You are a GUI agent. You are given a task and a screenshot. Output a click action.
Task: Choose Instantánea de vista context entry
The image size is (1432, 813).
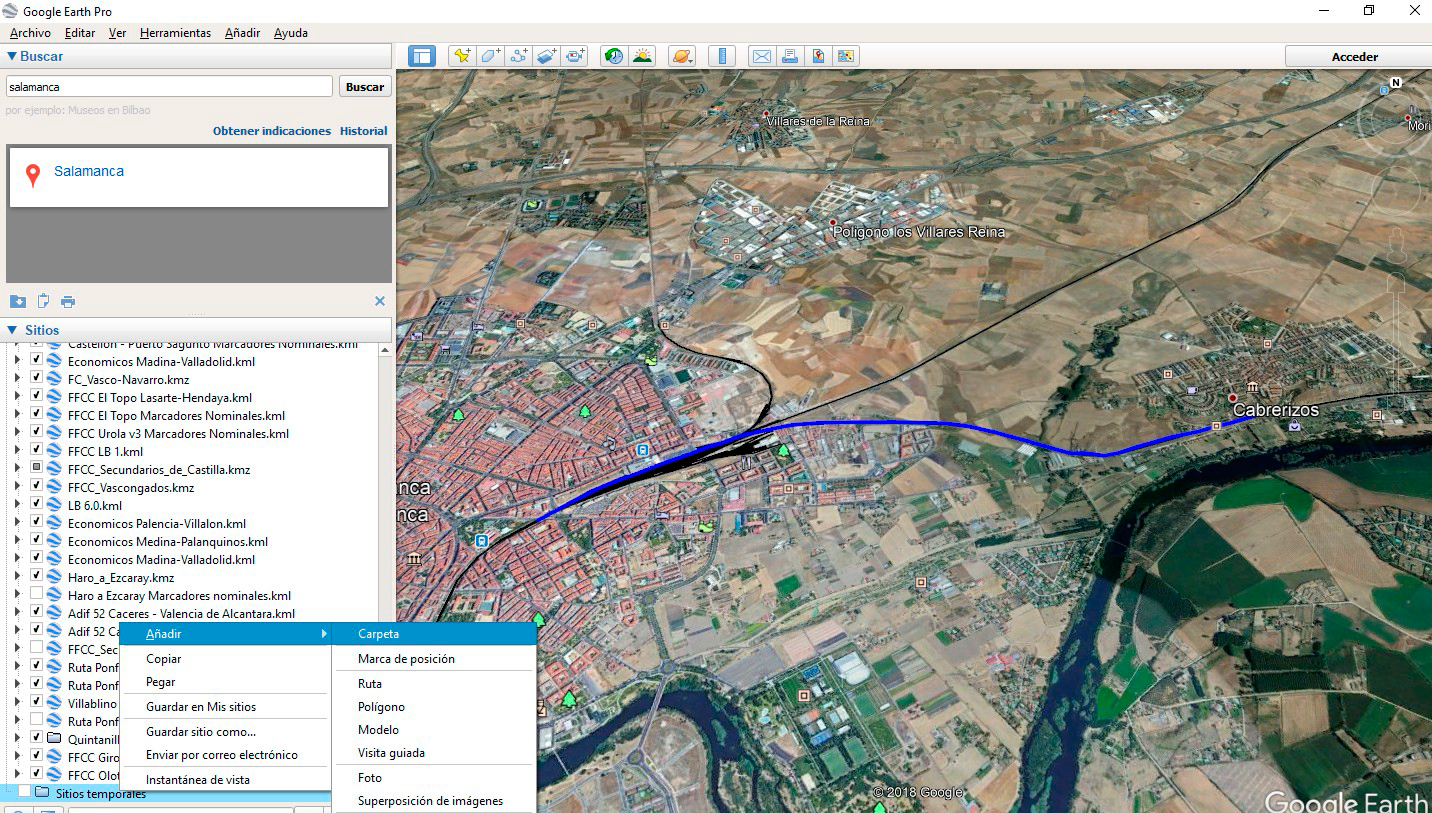[x=226, y=780]
